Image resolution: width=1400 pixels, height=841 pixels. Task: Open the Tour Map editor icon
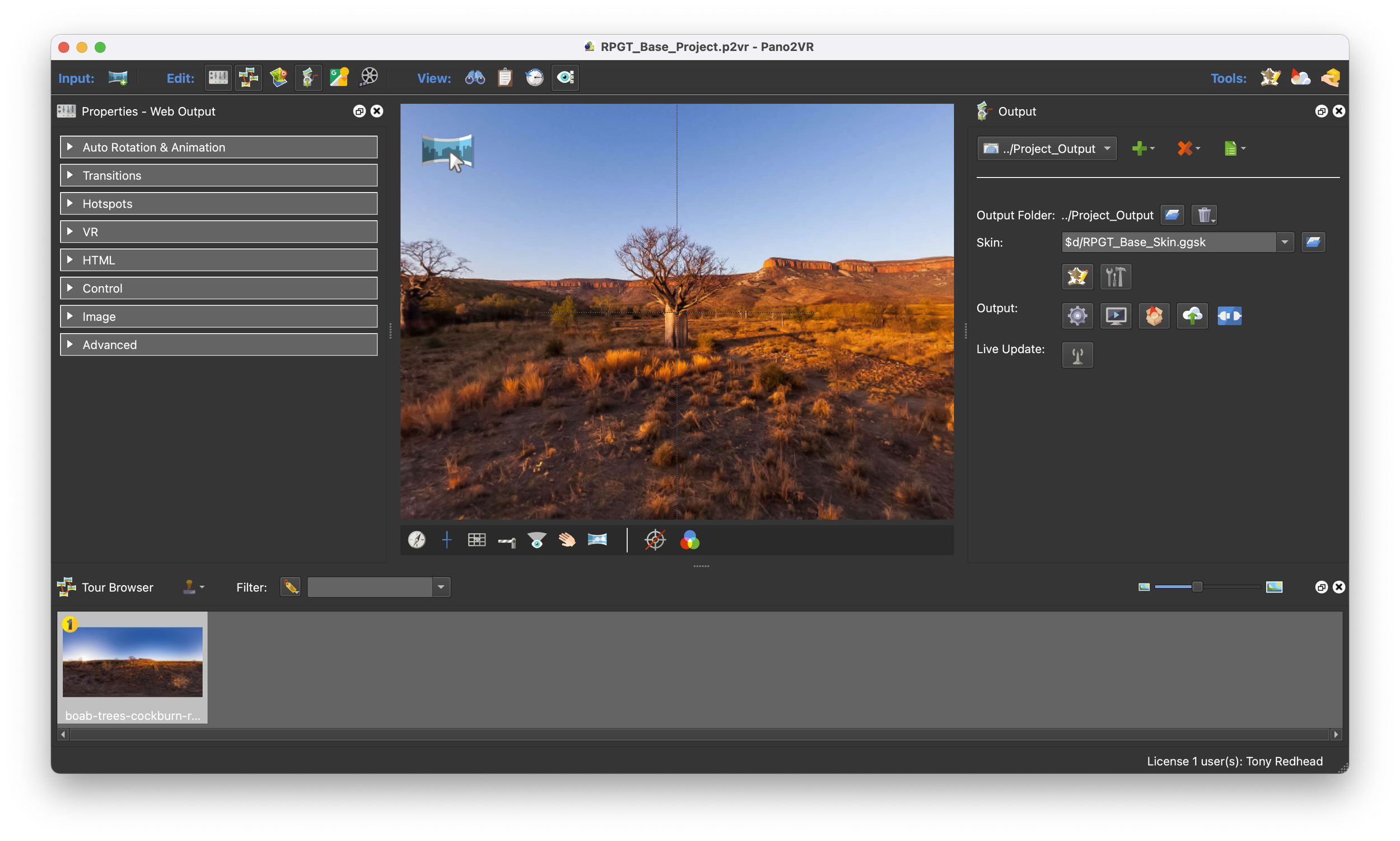(x=278, y=78)
